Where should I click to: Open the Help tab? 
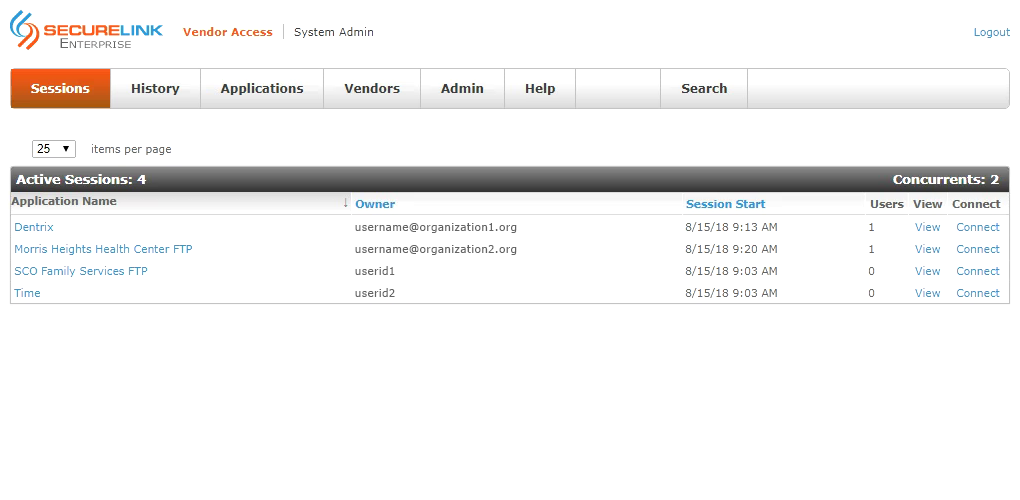(540, 89)
